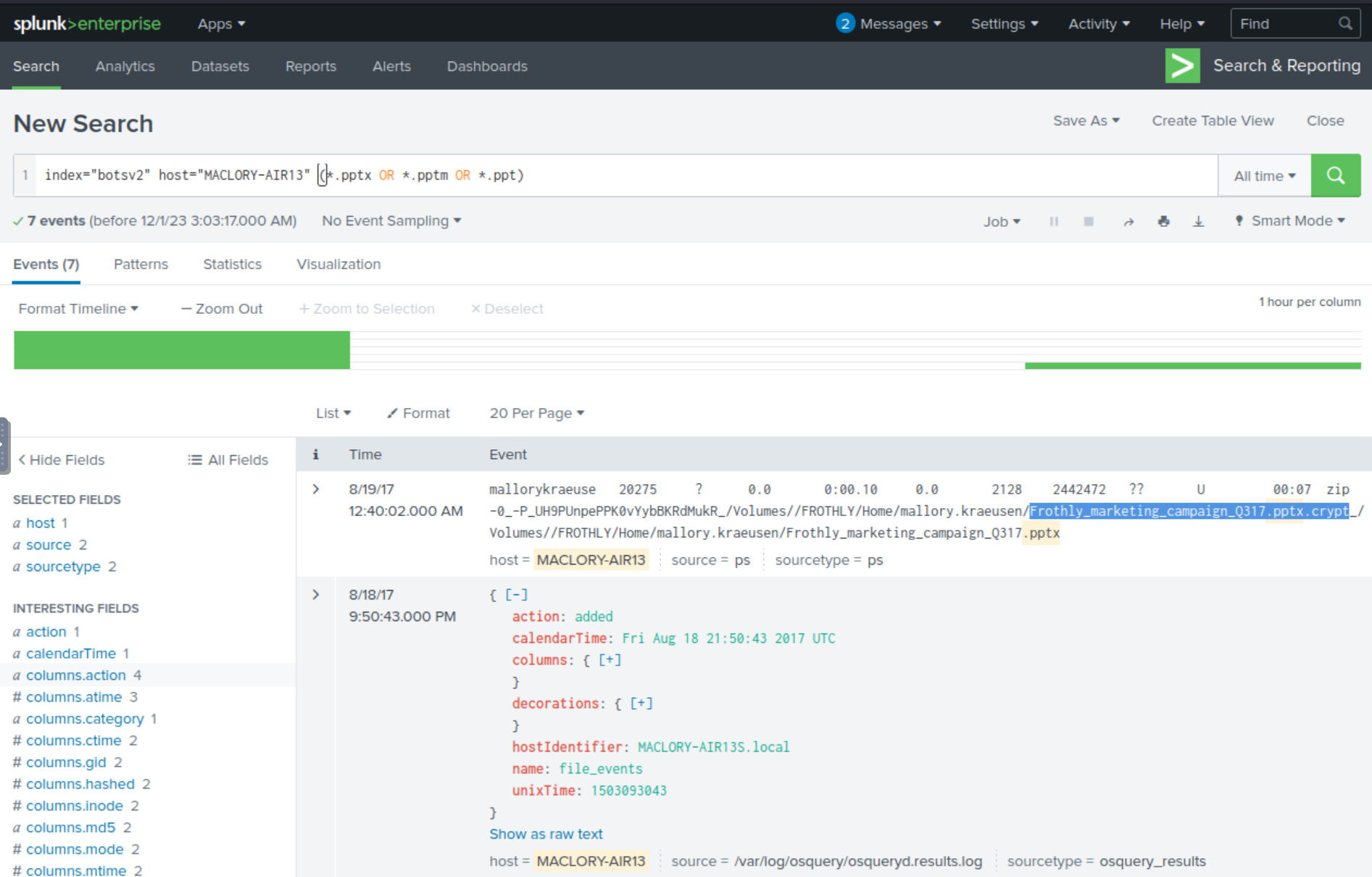The width and height of the screenshot is (1372, 877).
Task: Select the large green timeline bar
Action: coord(182,350)
